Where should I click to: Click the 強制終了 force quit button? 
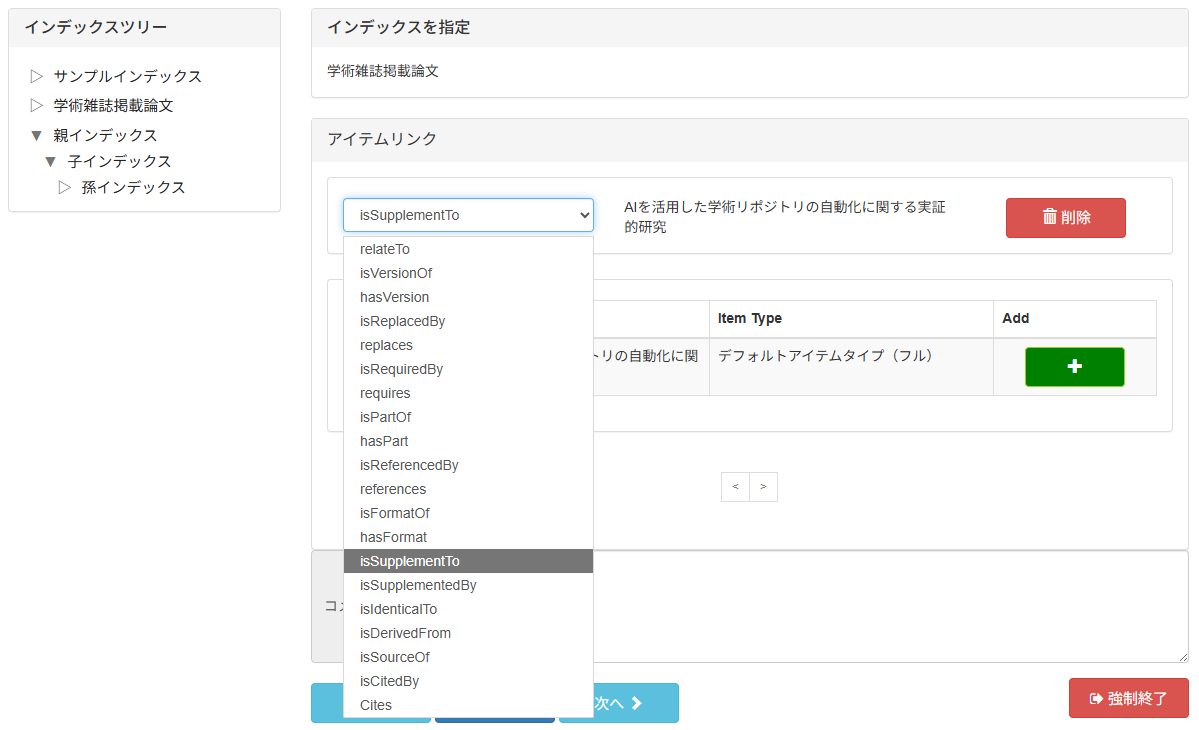point(1128,698)
